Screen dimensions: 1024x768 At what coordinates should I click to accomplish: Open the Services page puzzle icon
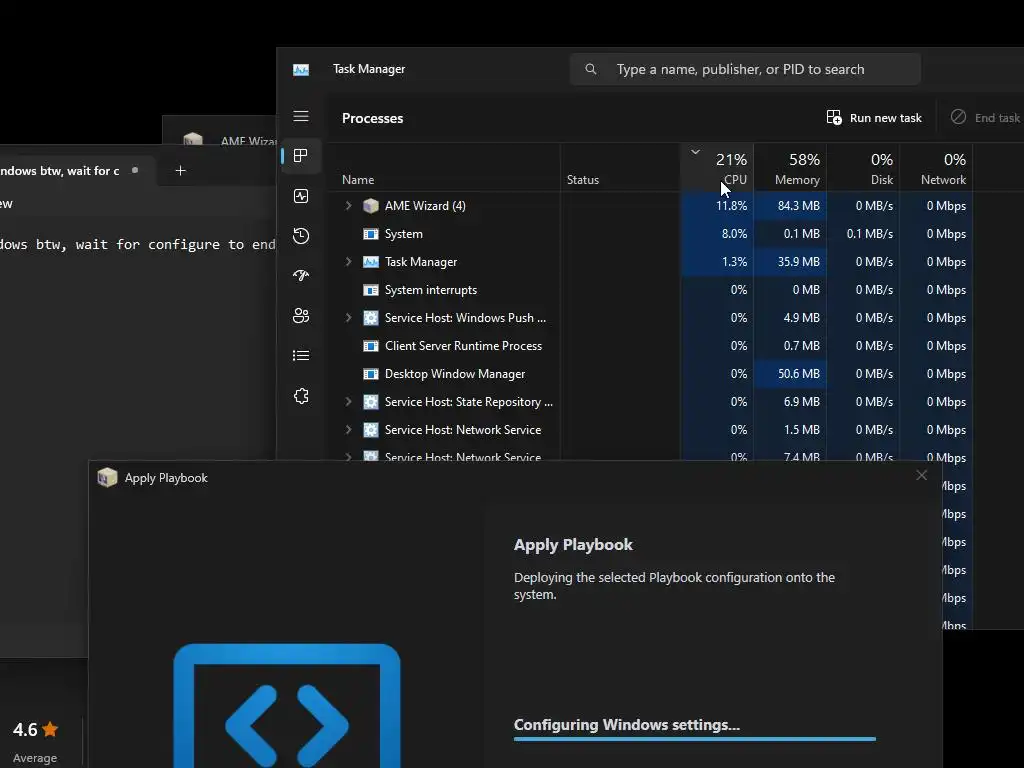(x=301, y=396)
